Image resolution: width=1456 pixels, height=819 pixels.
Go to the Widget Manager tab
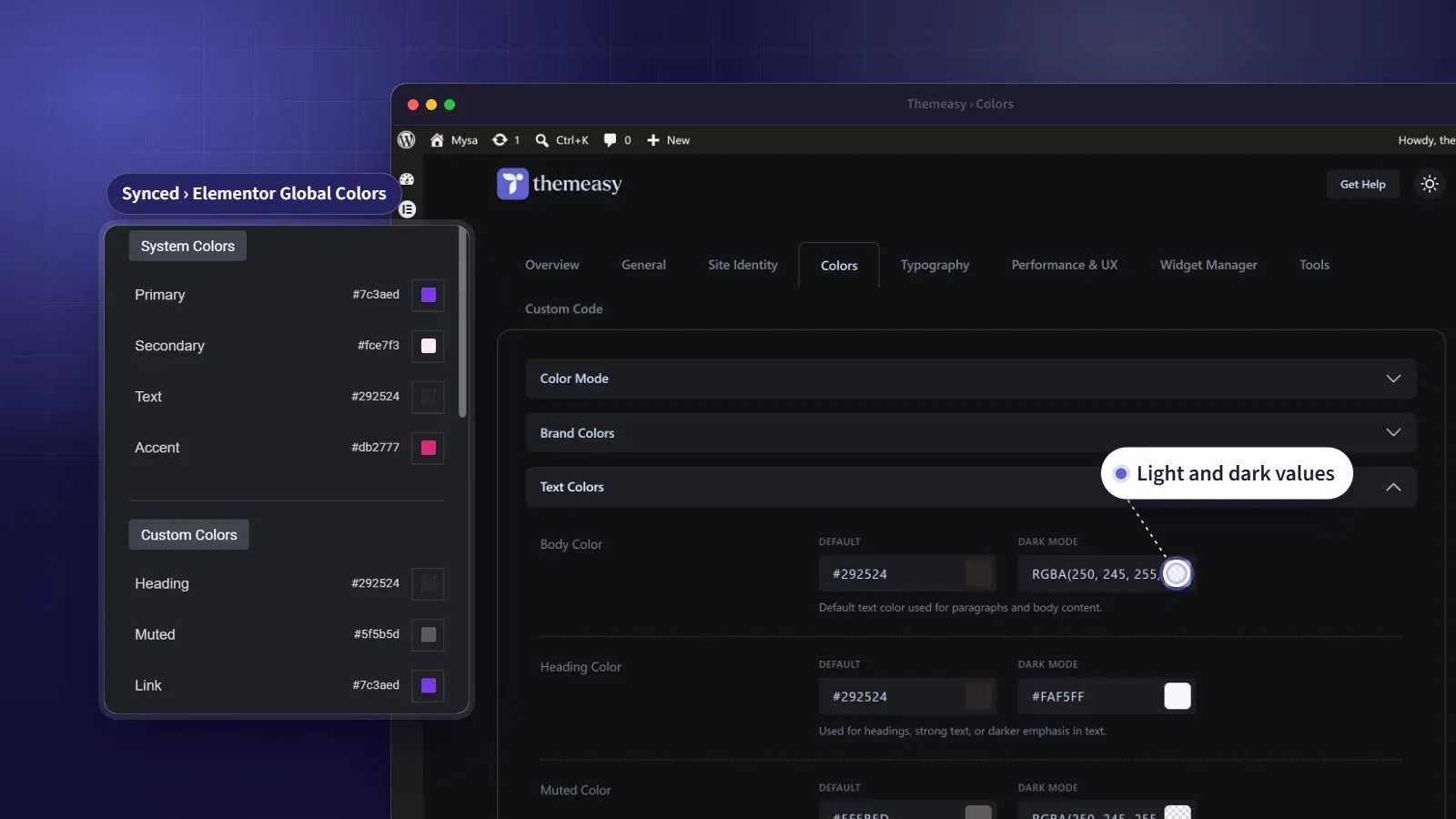(1208, 265)
